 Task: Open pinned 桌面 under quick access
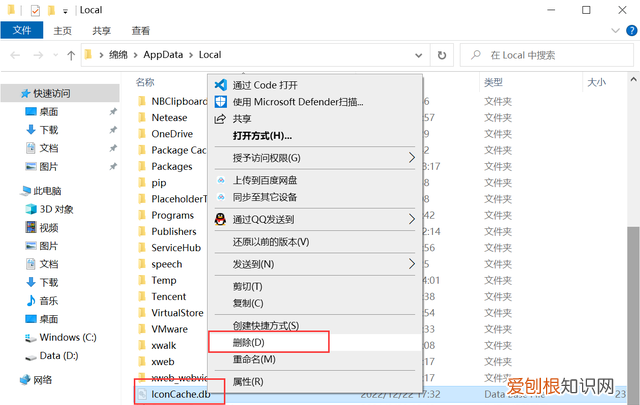tap(42, 111)
